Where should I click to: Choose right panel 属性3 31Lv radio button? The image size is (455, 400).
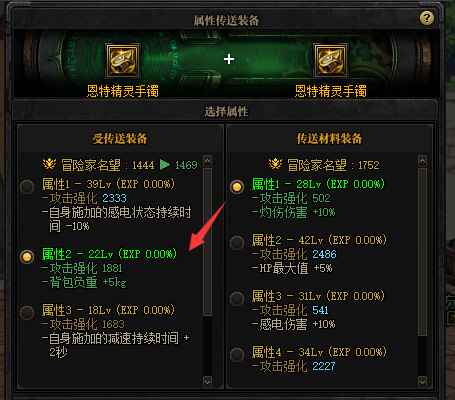(237, 298)
